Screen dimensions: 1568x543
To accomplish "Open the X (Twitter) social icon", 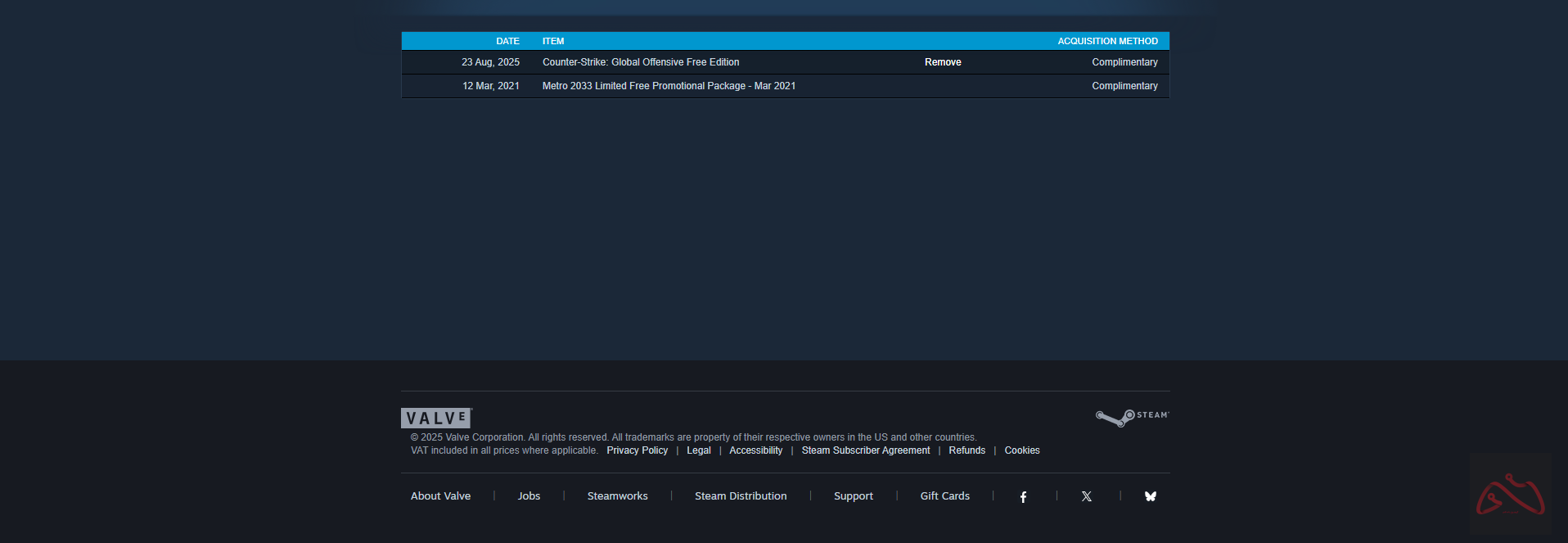I will tap(1087, 496).
